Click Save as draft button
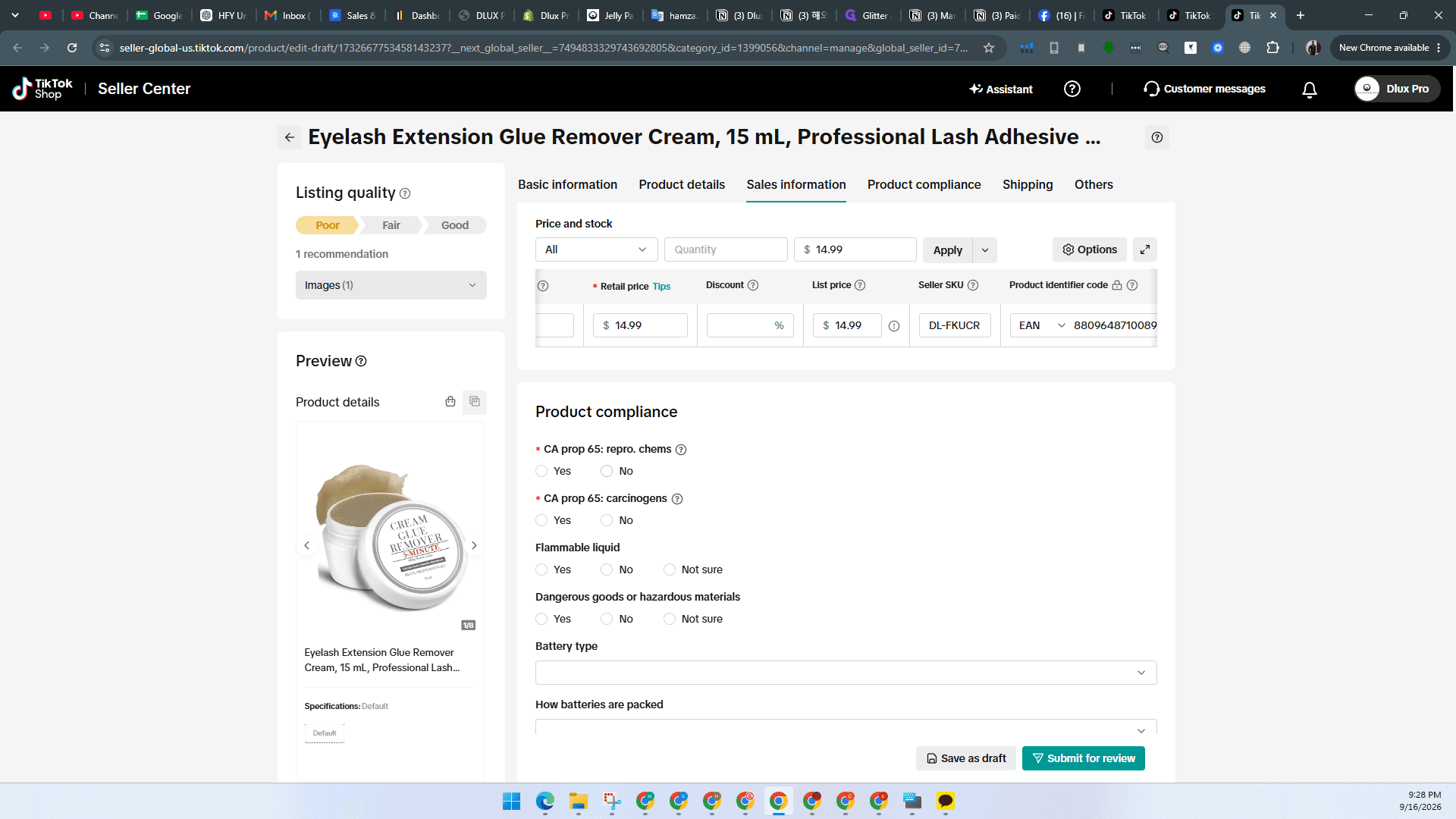 click(x=966, y=758)
